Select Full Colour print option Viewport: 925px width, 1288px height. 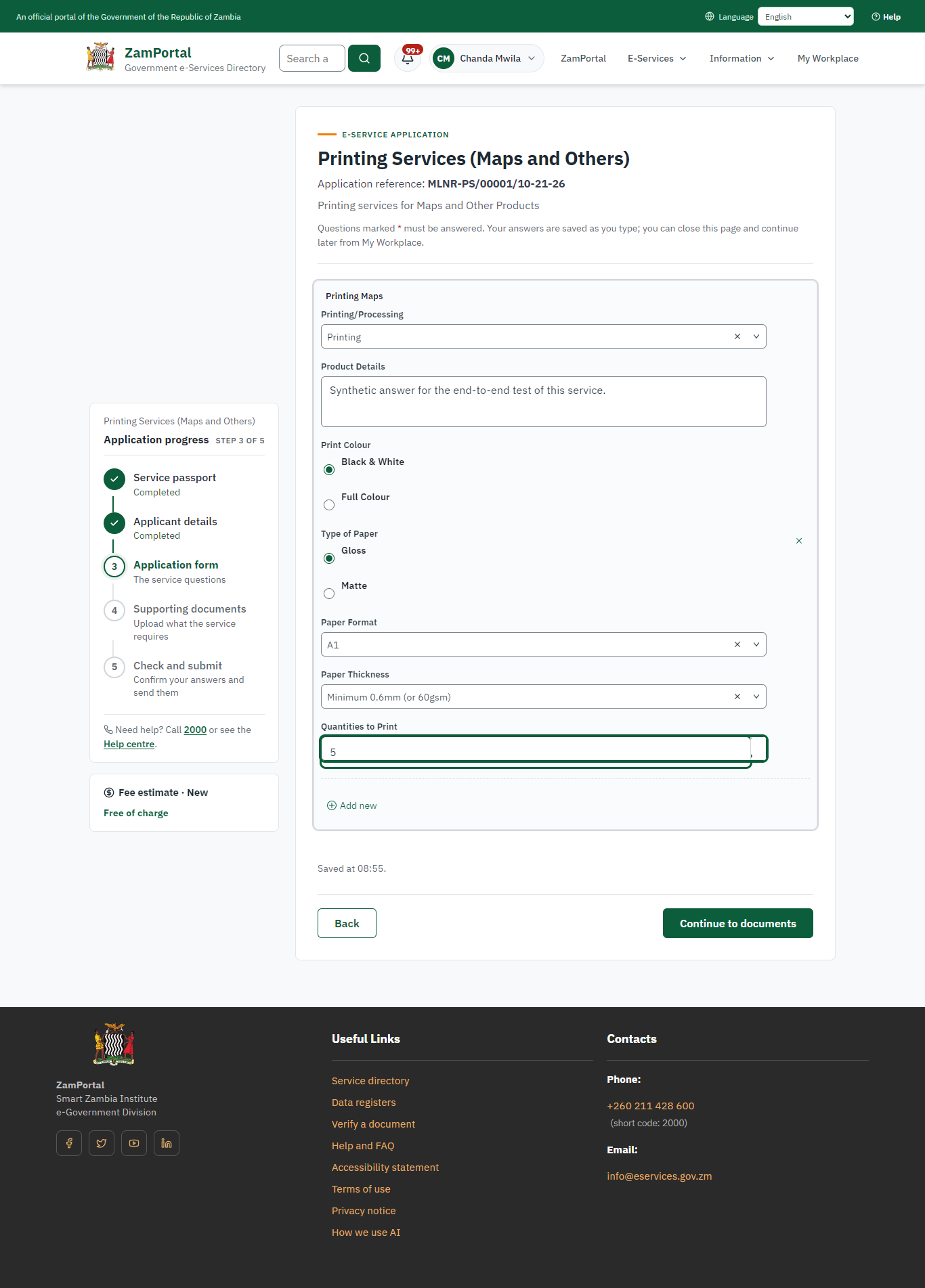(x=329, y=505)
